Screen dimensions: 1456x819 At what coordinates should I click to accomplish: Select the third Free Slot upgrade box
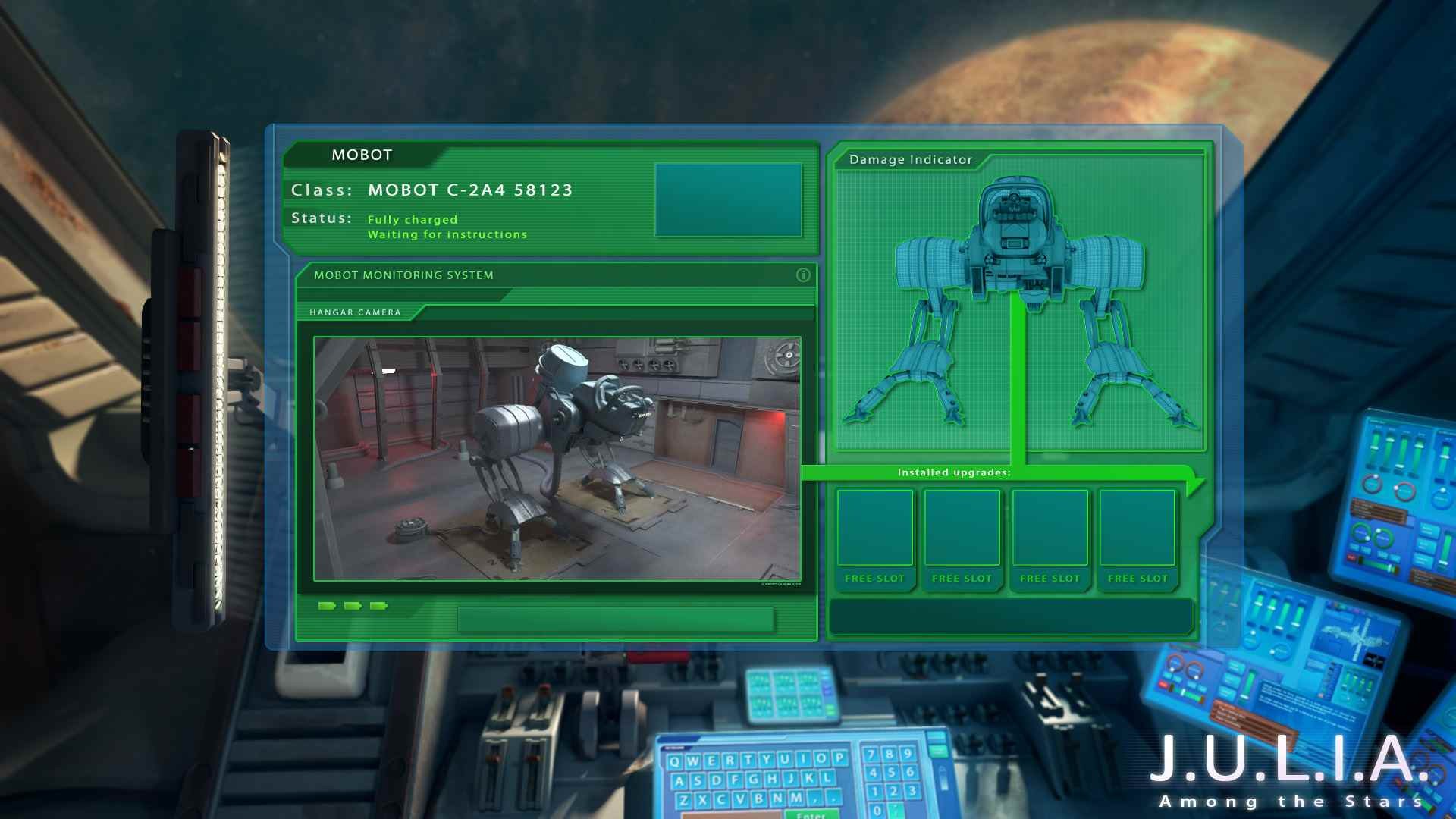(x=1050, y=529)
